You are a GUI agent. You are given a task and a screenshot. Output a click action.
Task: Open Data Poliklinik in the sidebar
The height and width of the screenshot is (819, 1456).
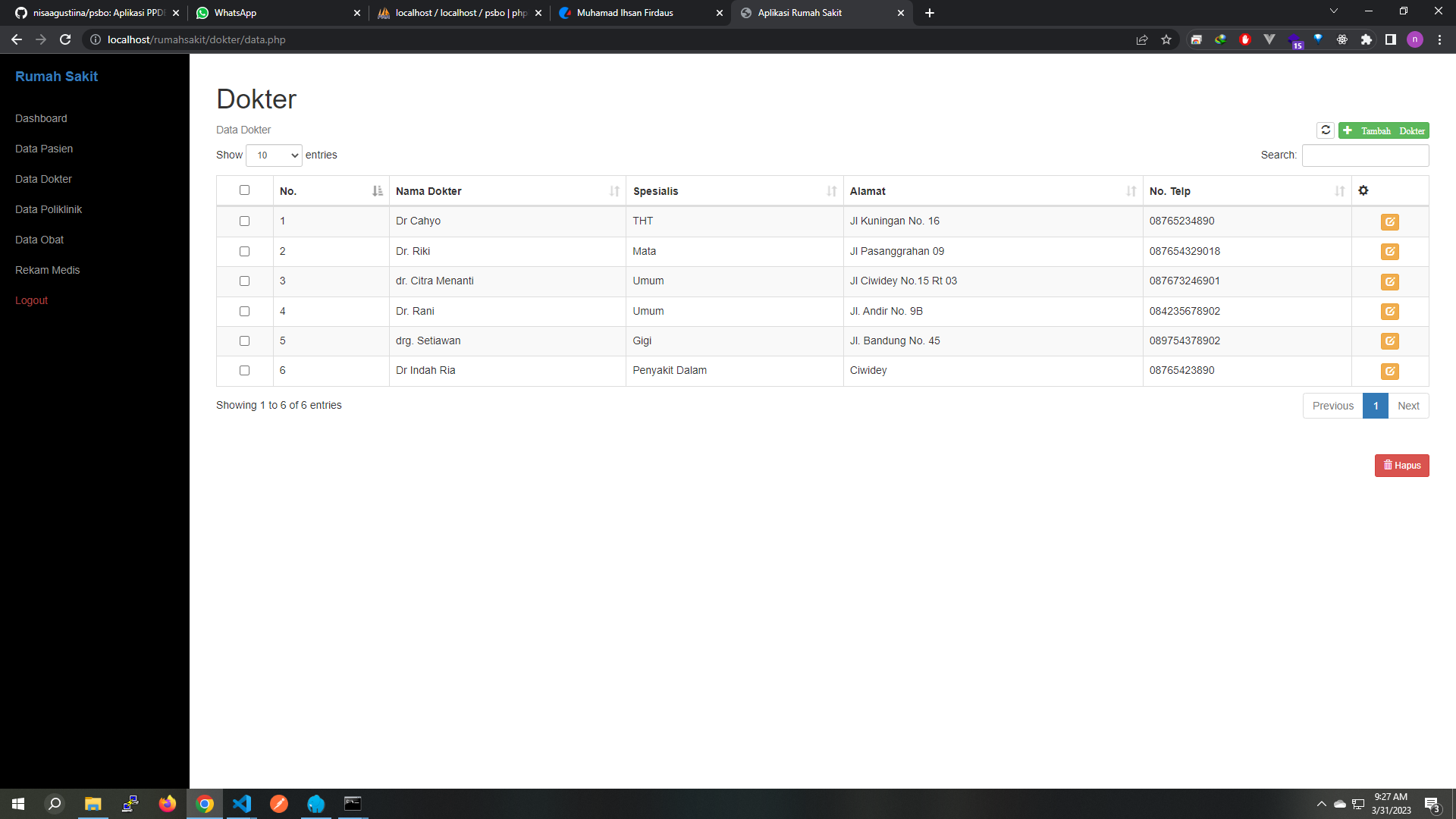[x=49, y=209]
